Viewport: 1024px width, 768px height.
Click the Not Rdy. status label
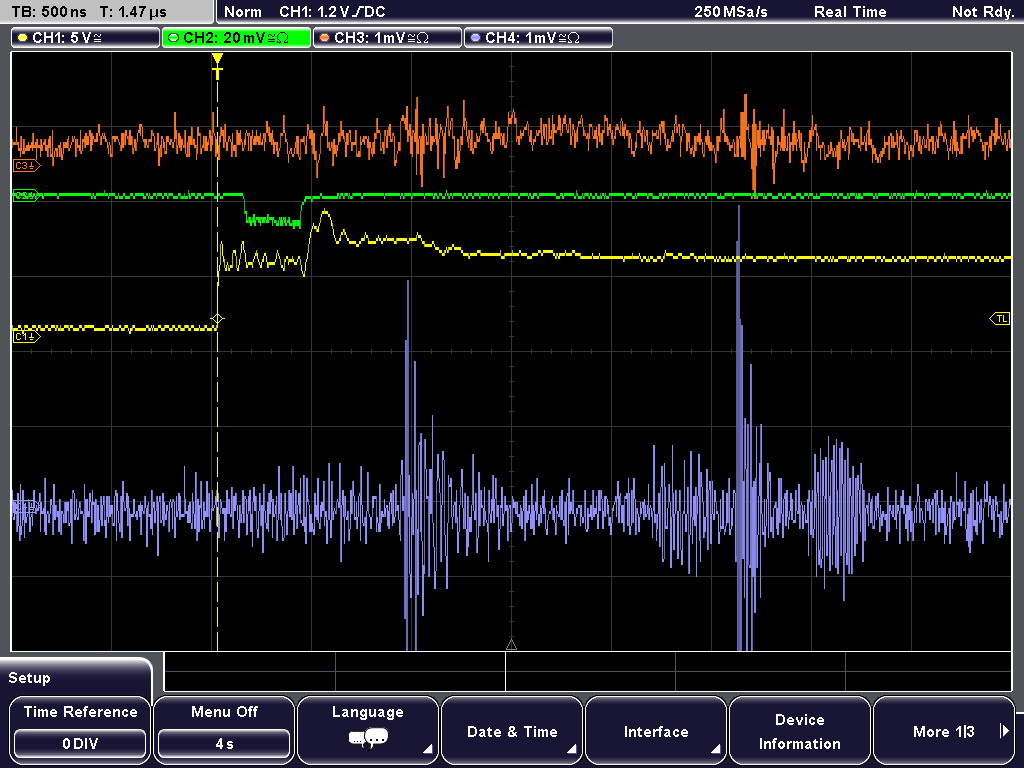pos(983,12)
